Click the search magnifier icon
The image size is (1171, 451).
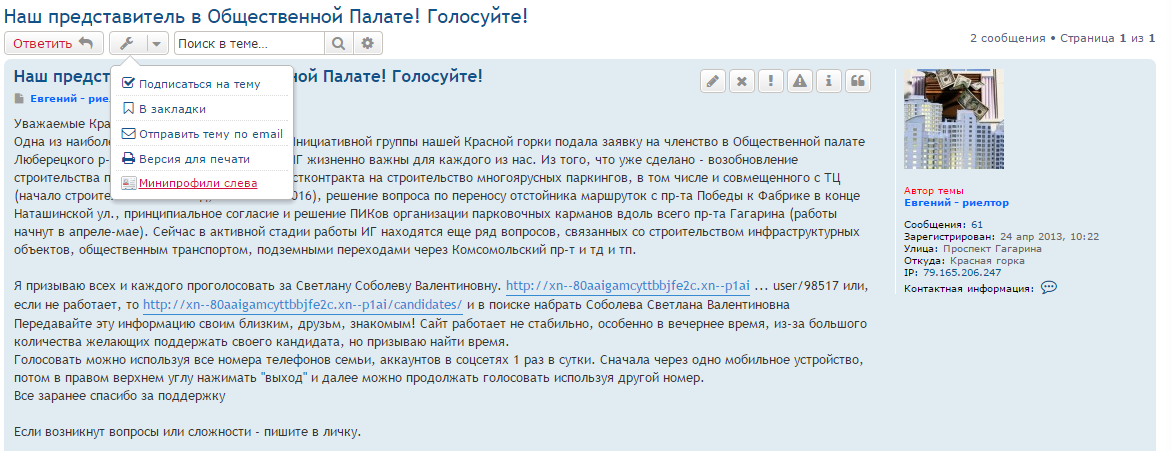[339, 43]
